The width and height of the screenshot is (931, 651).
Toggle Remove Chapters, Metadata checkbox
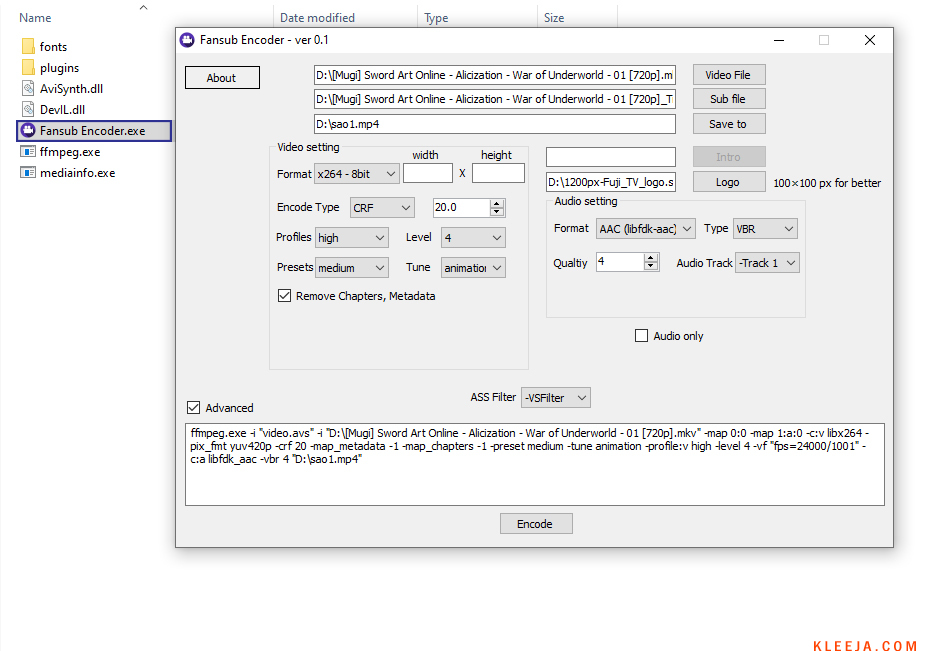pyautogui.click(x=285, y=296)
